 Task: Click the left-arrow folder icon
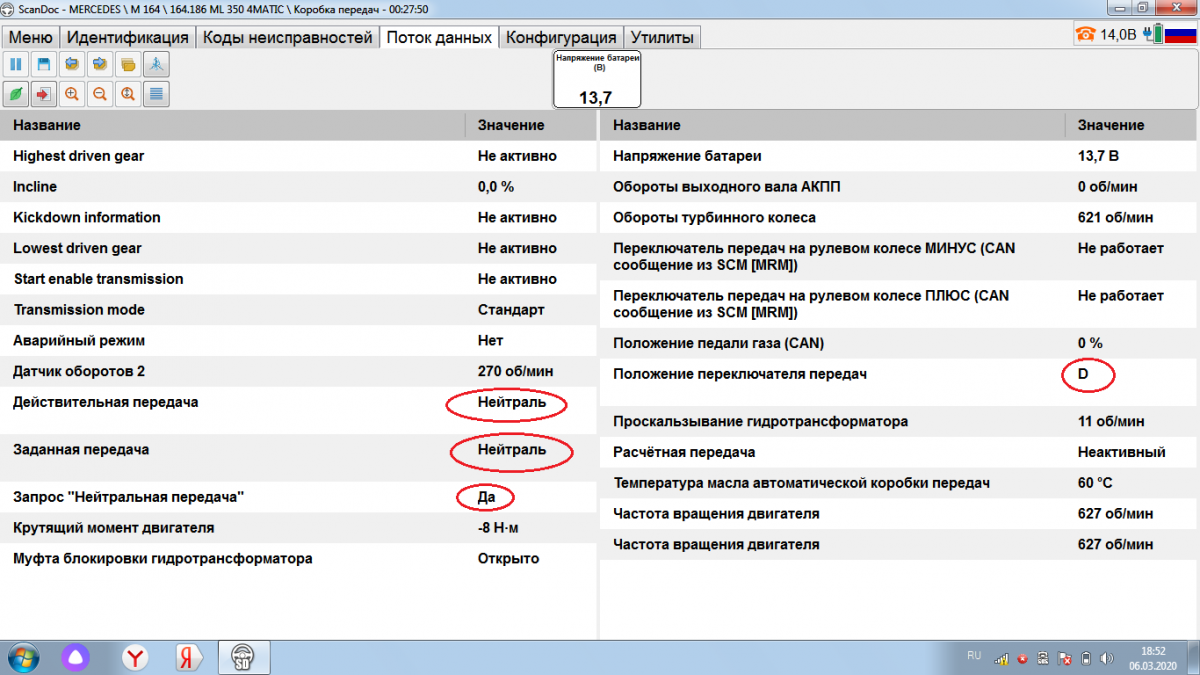[72, 65]
